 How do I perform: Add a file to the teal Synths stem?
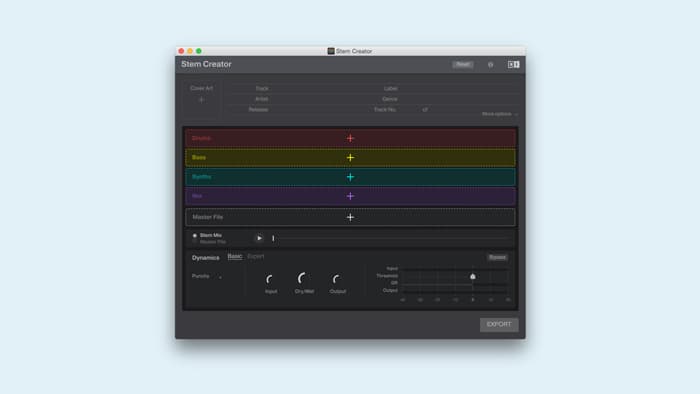[350, 177]
